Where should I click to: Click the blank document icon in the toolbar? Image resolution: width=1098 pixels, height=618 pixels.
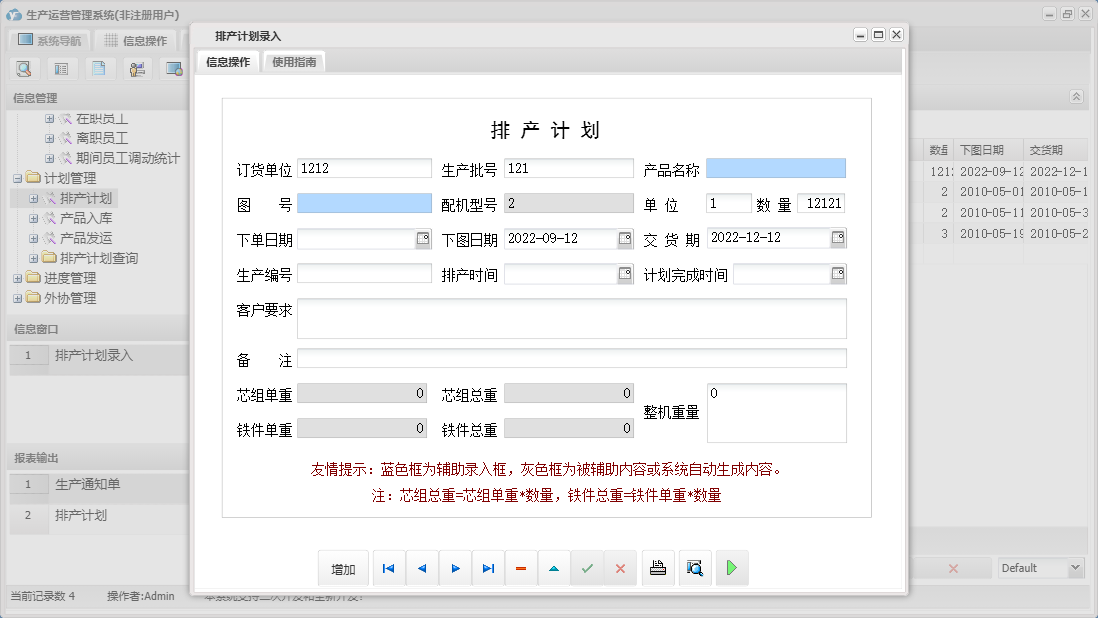(100, 69)
